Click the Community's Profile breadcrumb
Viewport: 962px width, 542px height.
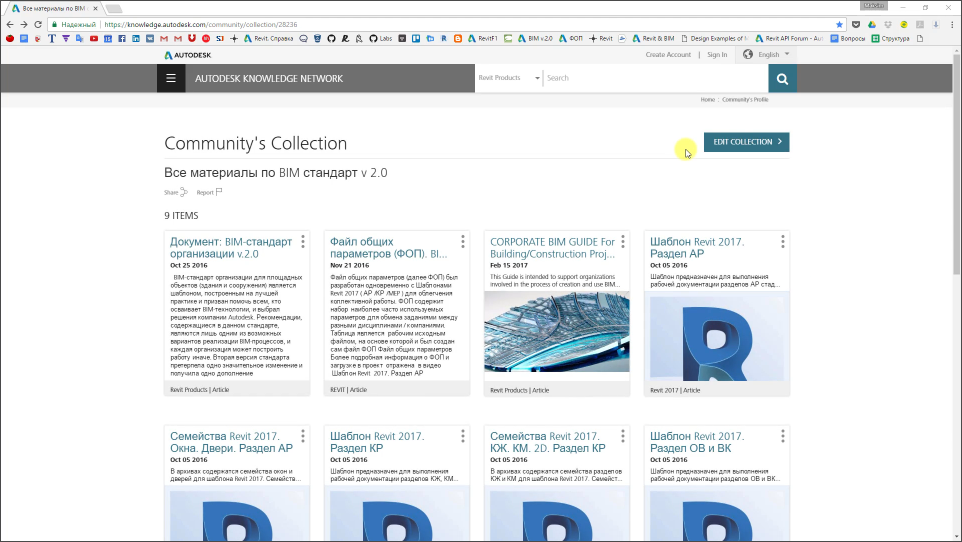[x=745, y=99]
